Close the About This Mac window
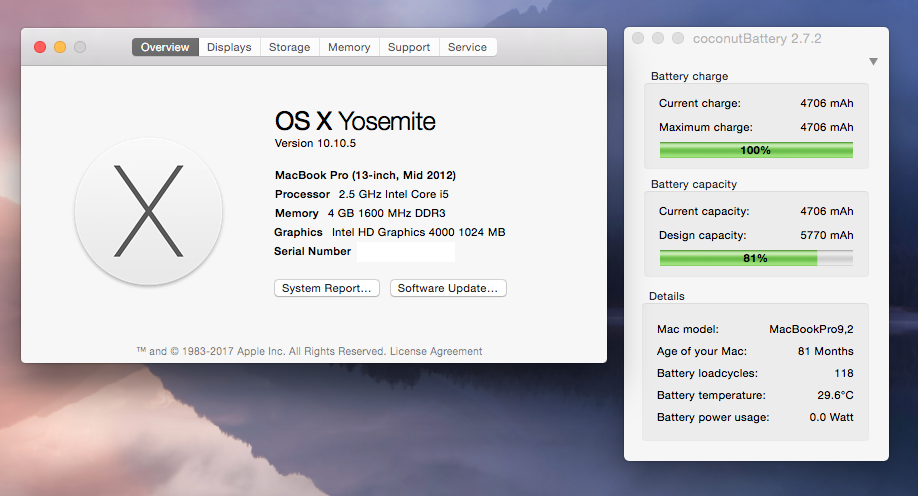 [x=40, y=47]
